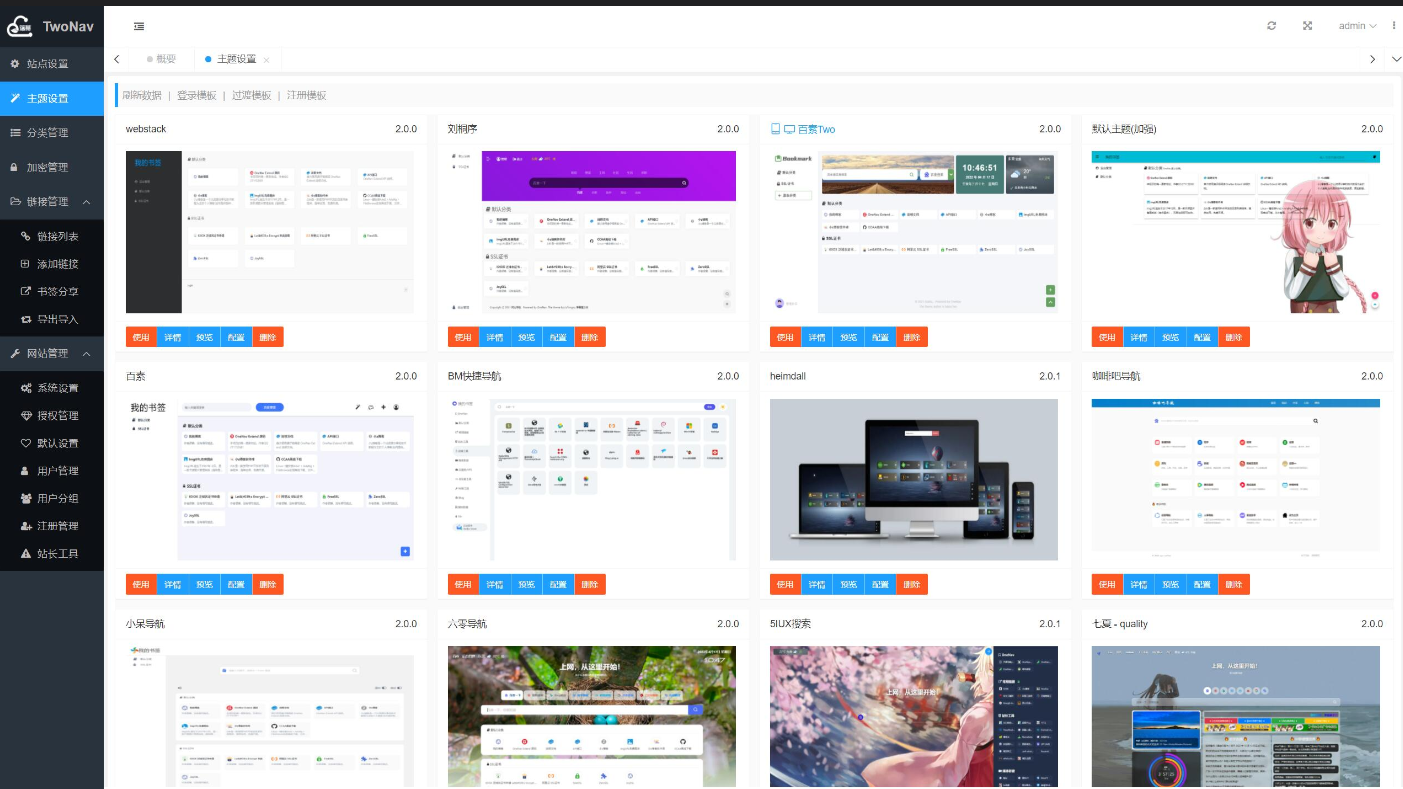Screen dimensions: 1403x789
Task: Open 用户管理 under 网站管理
Action: 57,471
